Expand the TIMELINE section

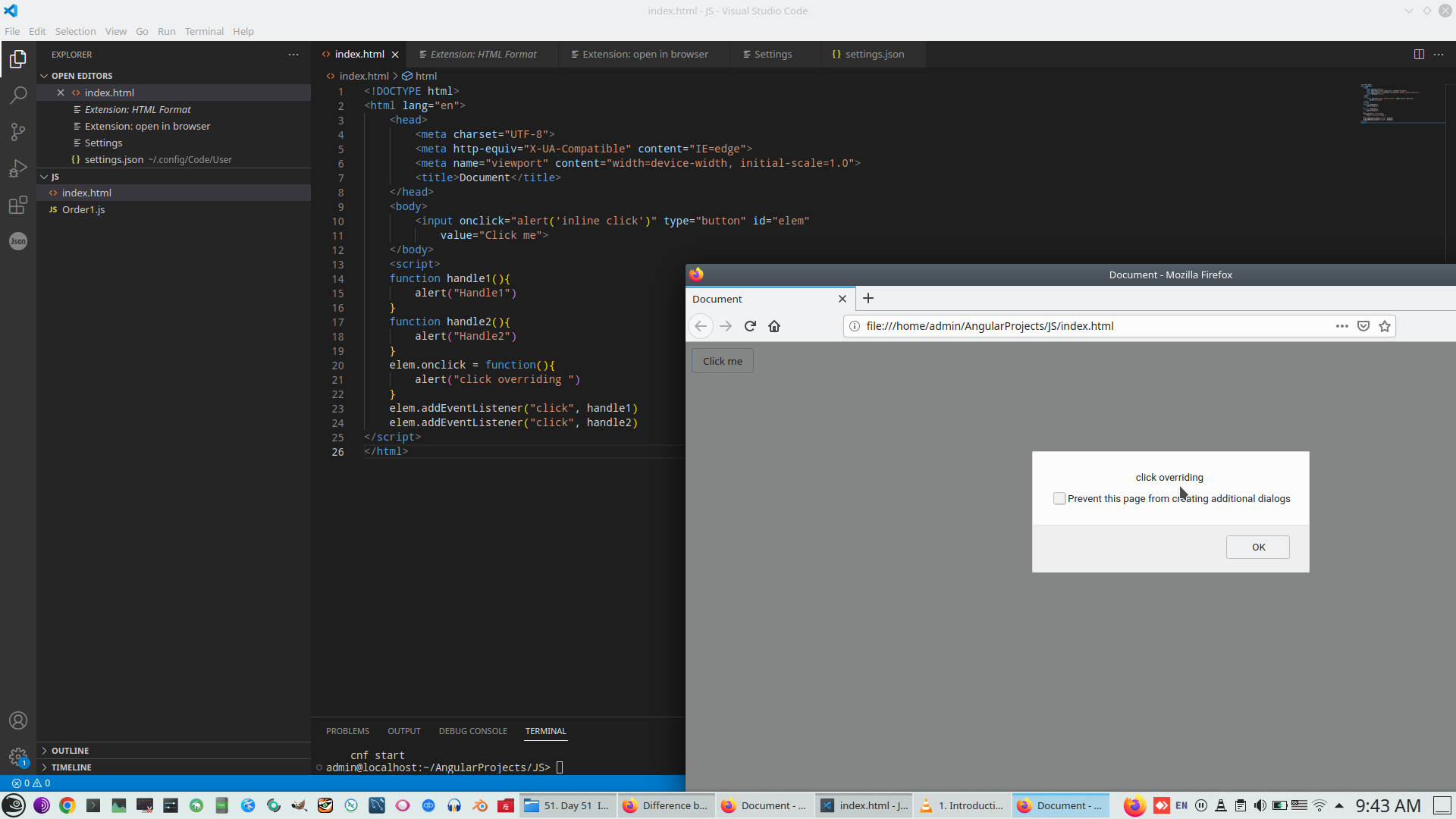pyautogui.click(x=71, y=767)
